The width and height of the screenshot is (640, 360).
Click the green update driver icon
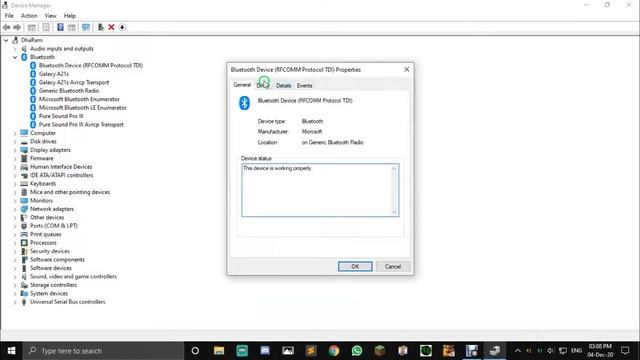click(100, 27)
